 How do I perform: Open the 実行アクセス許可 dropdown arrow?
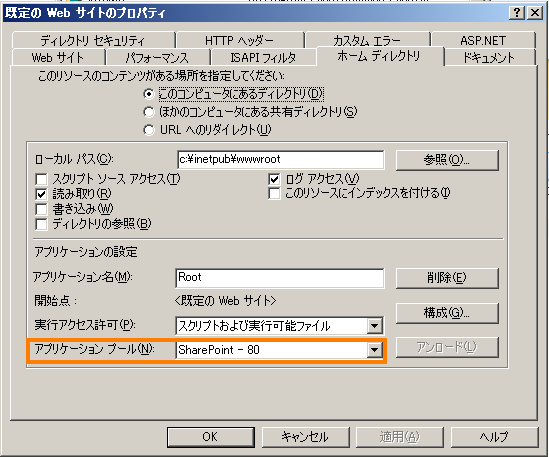coord(374,326)
